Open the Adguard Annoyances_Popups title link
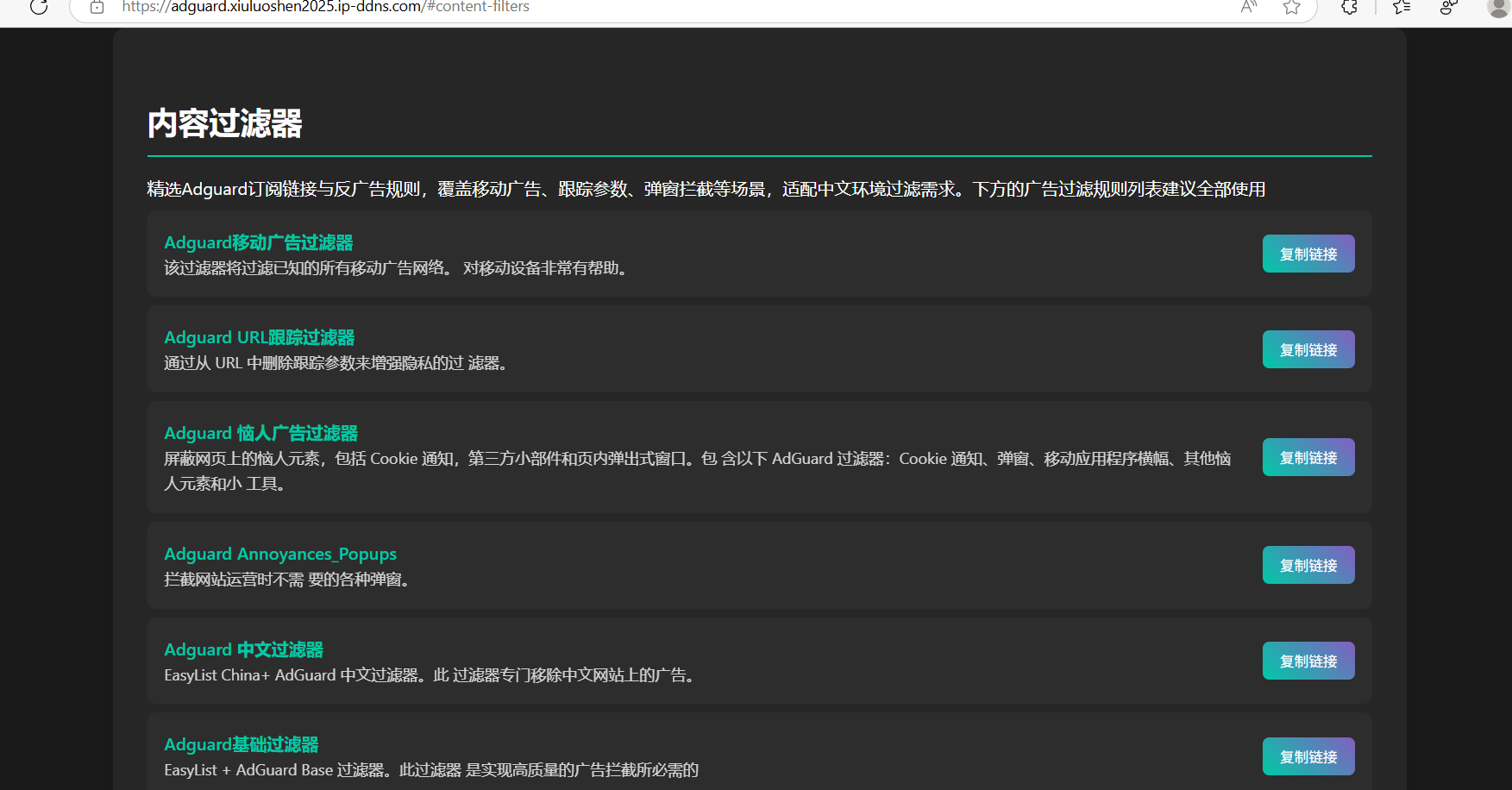The height and width of the screenshot is (790, 1512). pos(280,554)
